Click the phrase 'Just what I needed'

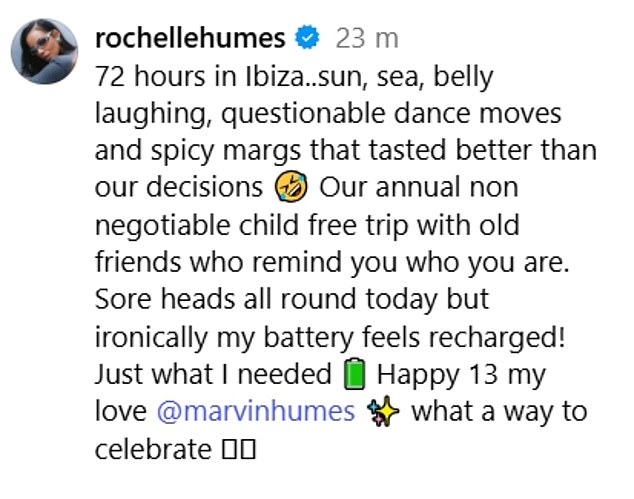coord(213,374)
